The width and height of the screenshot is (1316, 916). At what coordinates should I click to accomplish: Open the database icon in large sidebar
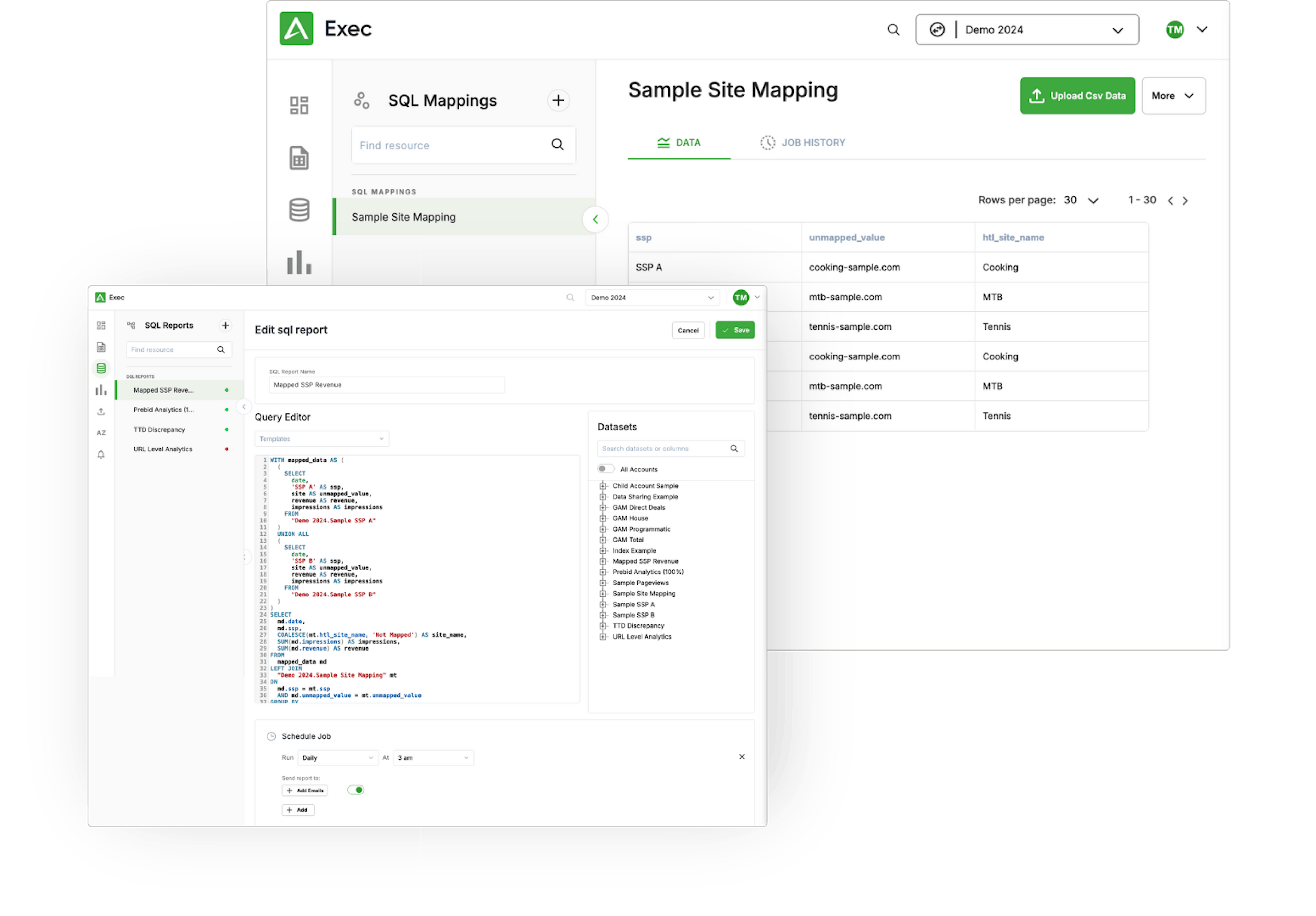point(299,210)
